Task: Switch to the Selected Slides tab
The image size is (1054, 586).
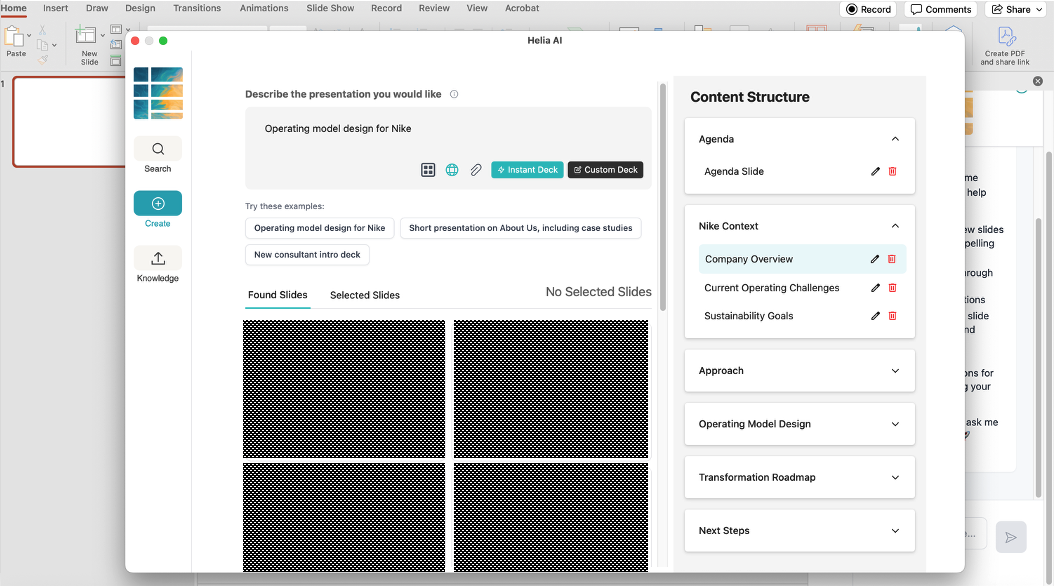Action: click(x=365, y=295)
